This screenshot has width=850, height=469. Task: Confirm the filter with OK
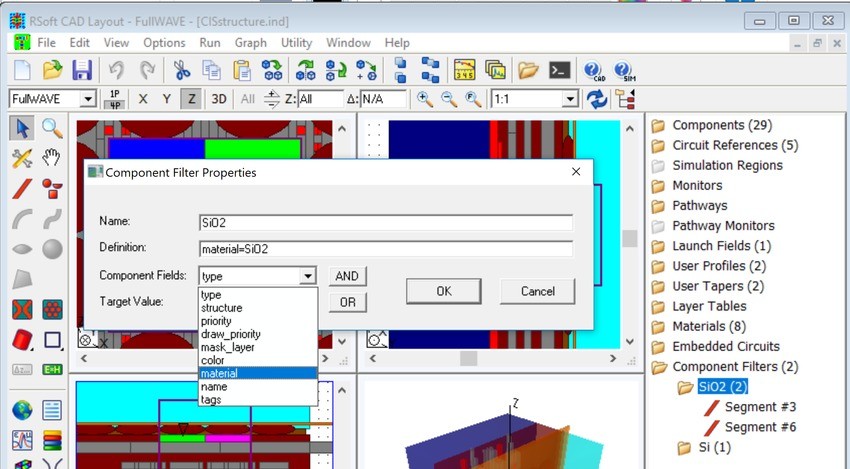point(443,291)
